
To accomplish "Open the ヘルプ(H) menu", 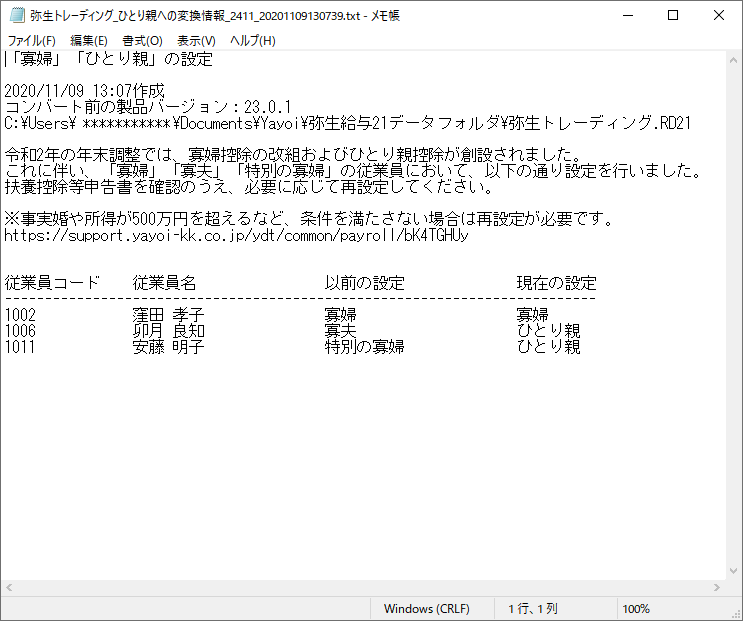I will tap(253, 41).
